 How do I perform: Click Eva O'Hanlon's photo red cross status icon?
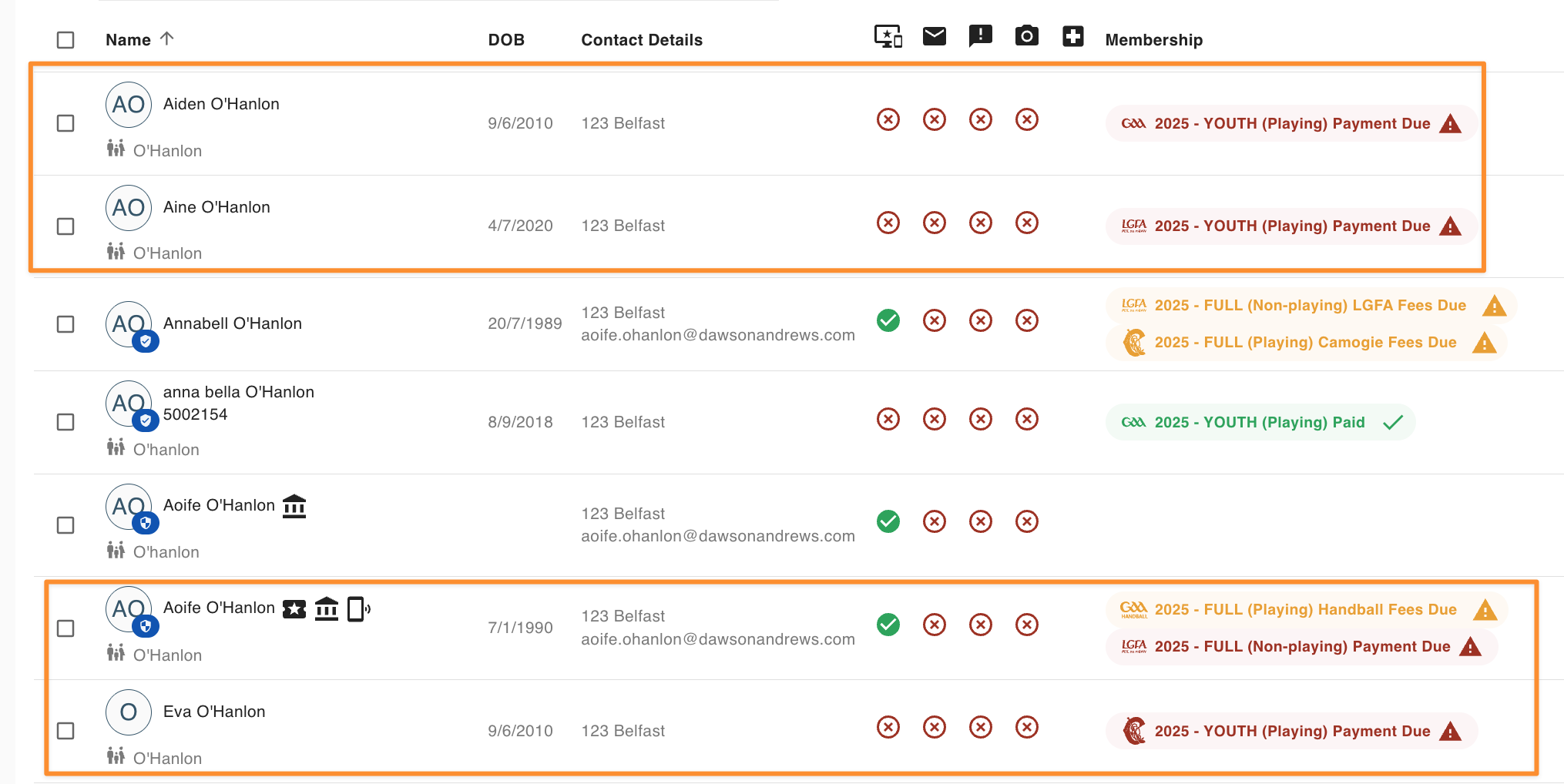(1027, 727)
